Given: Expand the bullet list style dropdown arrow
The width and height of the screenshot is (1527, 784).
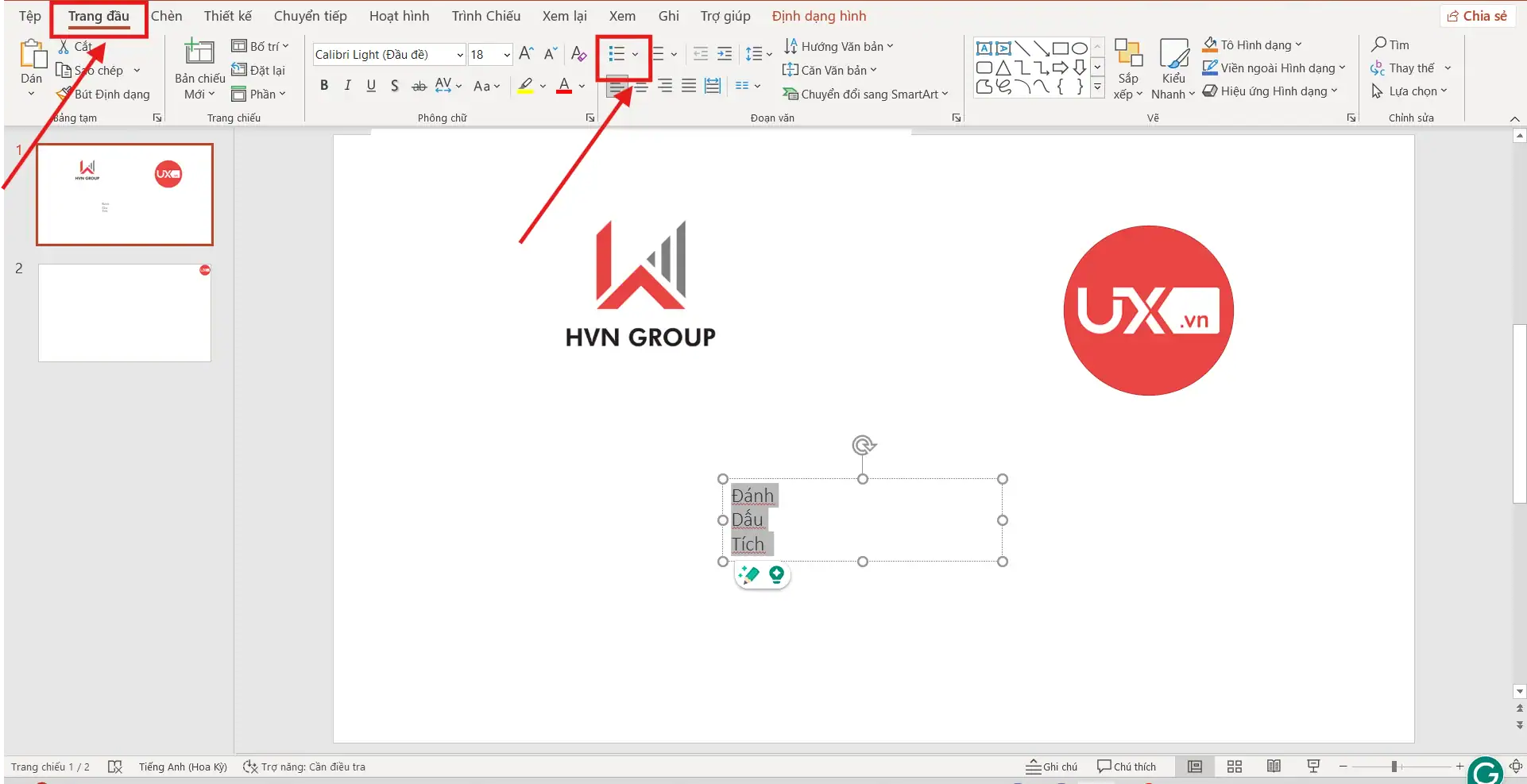Looking at the screenshot, I should (635, 54).
